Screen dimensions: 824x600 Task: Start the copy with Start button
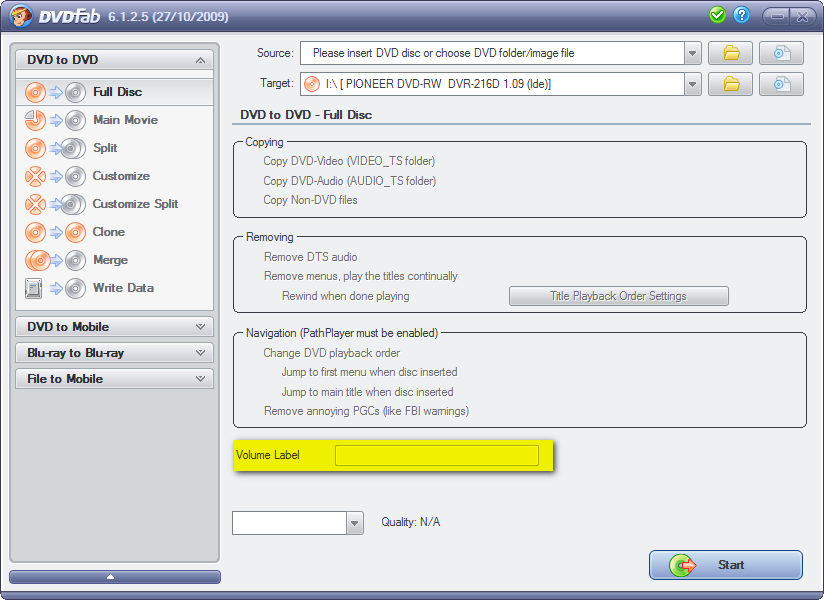(726, 565)
